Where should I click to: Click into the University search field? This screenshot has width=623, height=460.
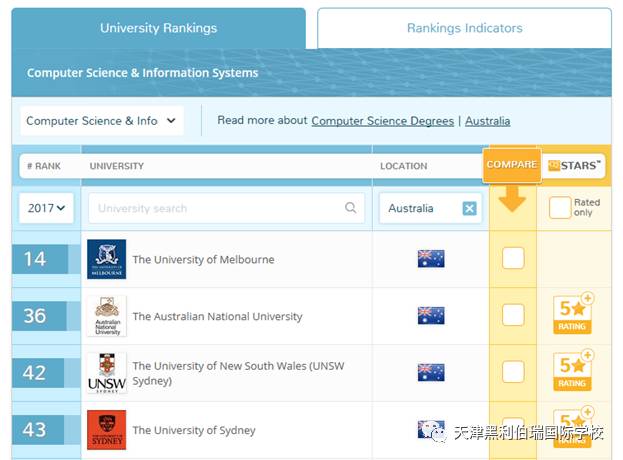coord(226,208)
